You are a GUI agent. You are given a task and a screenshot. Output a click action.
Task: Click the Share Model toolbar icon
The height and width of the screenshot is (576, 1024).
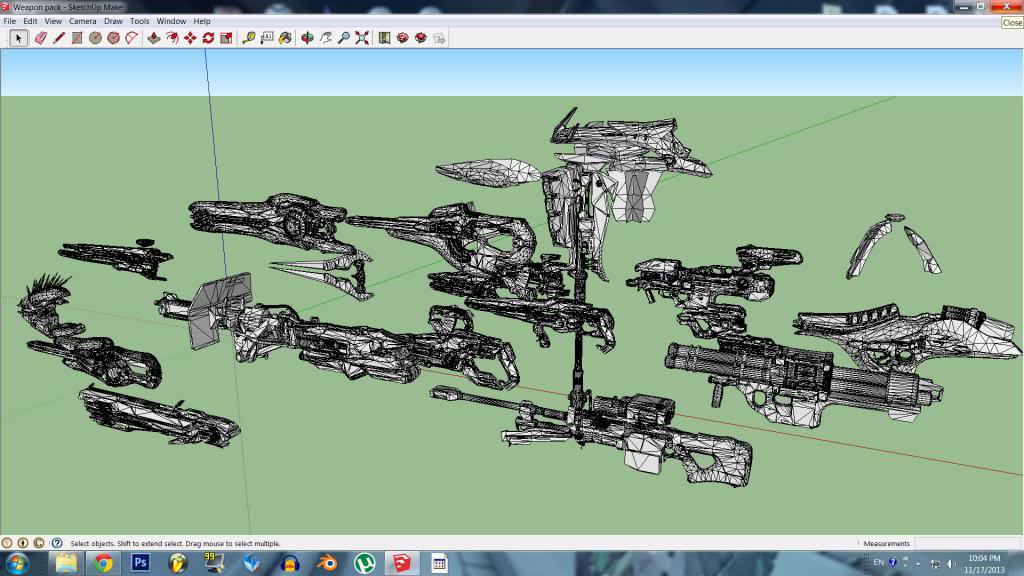pyautogui.click(x=421, y=39)
